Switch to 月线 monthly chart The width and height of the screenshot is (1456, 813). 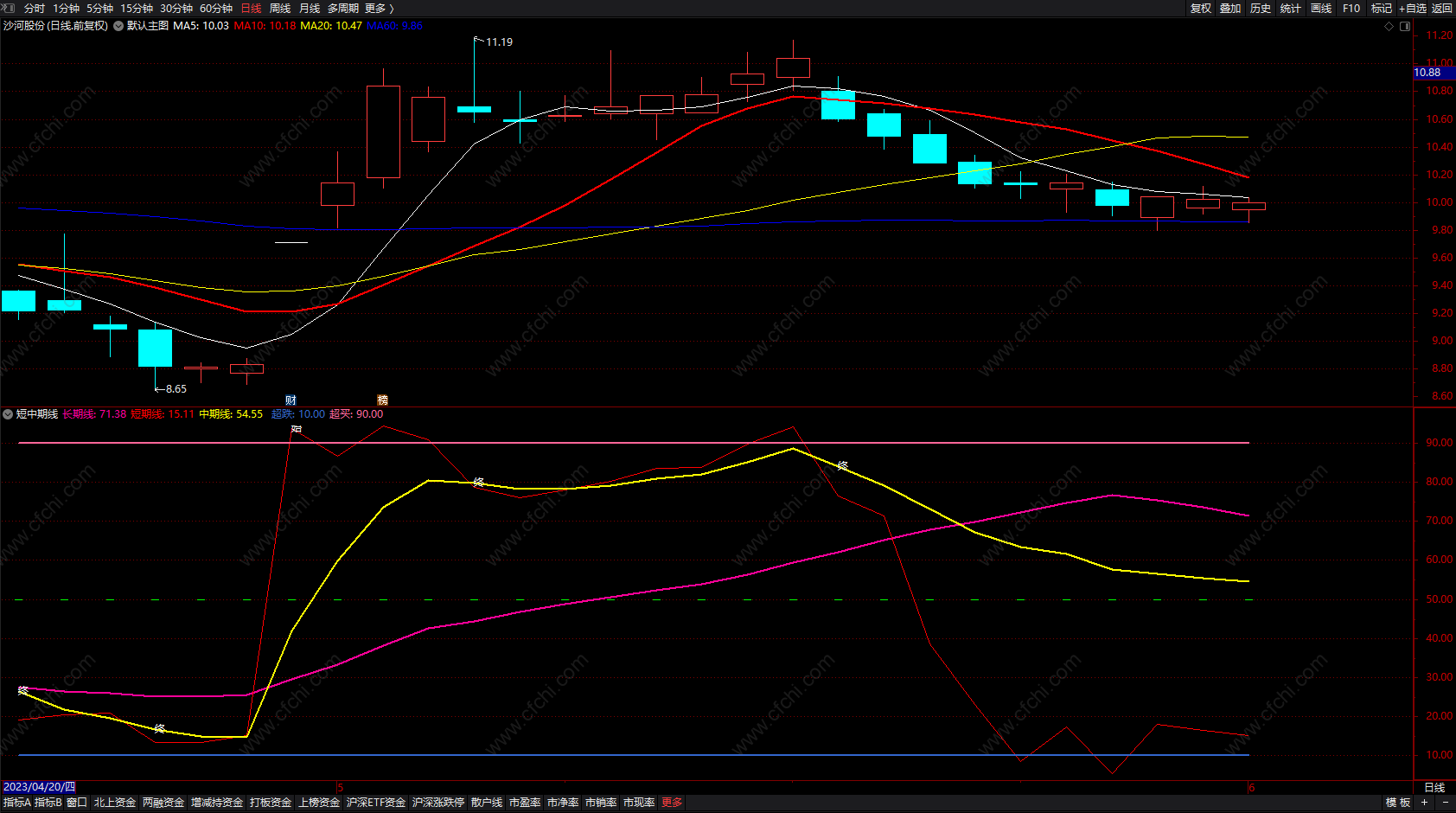310,8
